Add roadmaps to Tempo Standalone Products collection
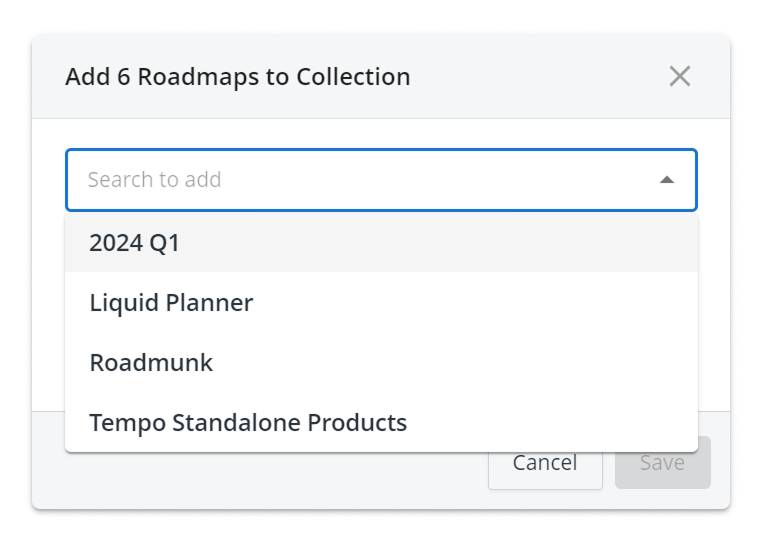762x546 pixels. pyautogui.click(x=248, y=422)
